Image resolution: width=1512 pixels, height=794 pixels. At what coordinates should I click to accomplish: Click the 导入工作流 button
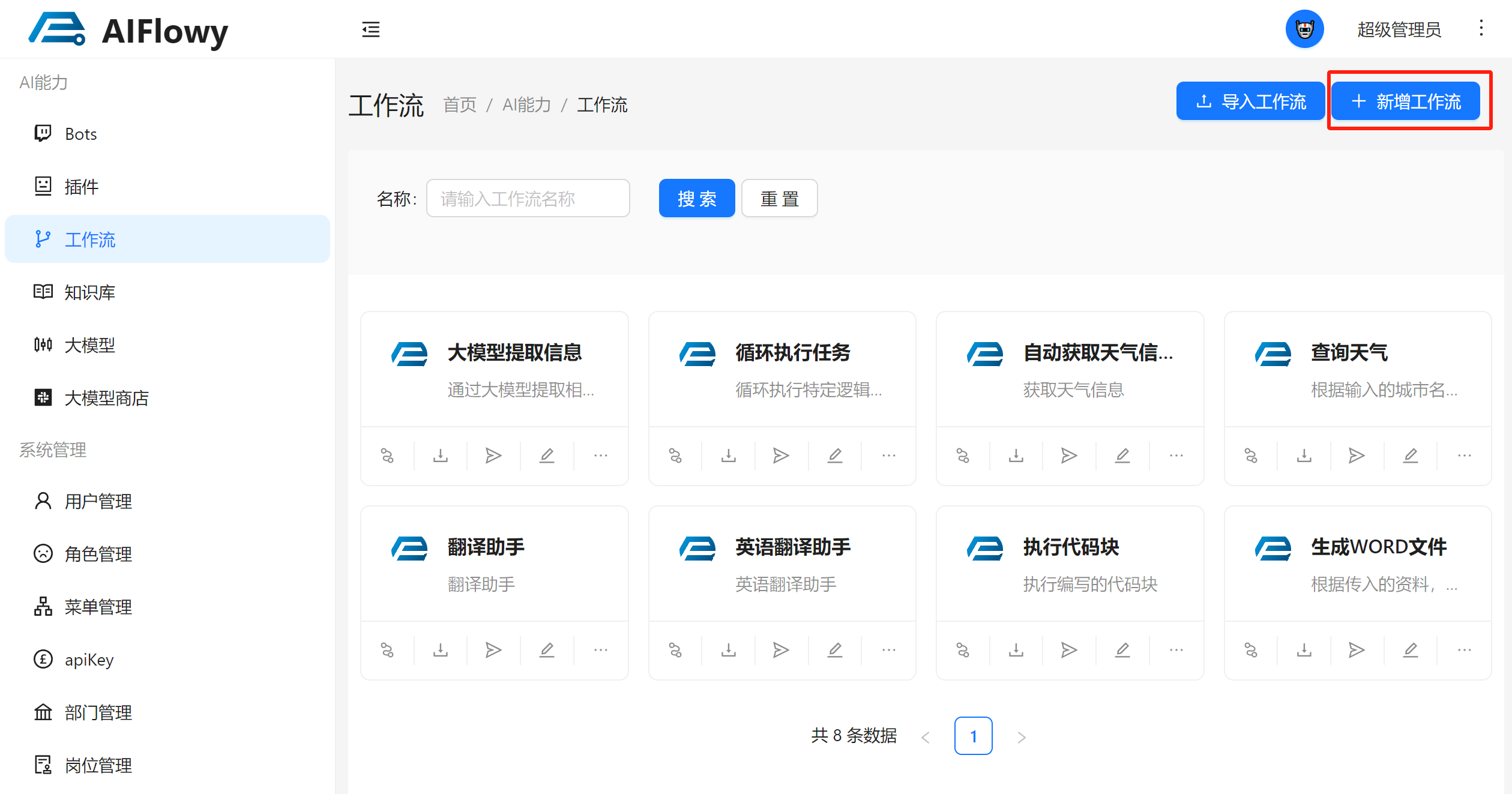[x=1250, y=101]
